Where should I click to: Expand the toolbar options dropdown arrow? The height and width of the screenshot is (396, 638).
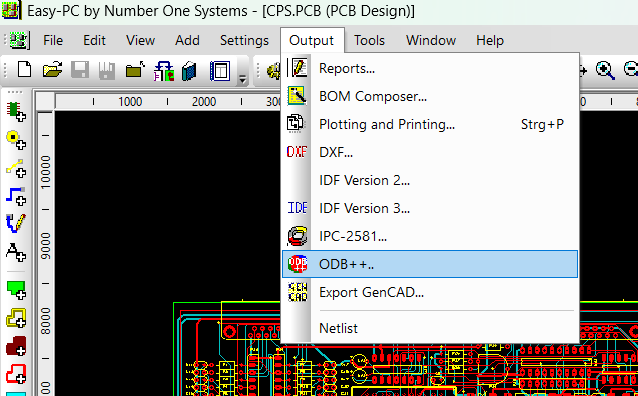243,79
